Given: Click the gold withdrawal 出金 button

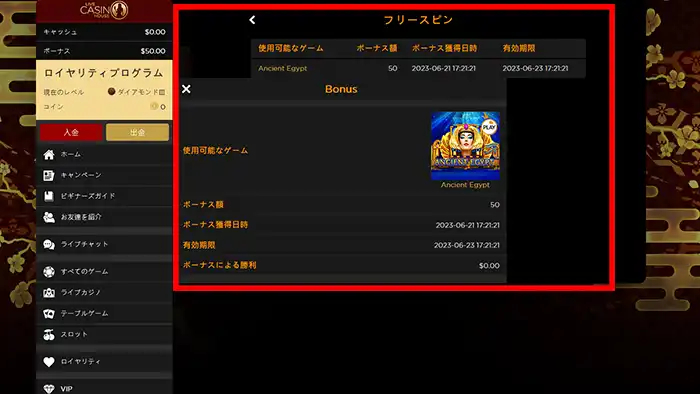Looking at the screenshot, I should point(138,133).
